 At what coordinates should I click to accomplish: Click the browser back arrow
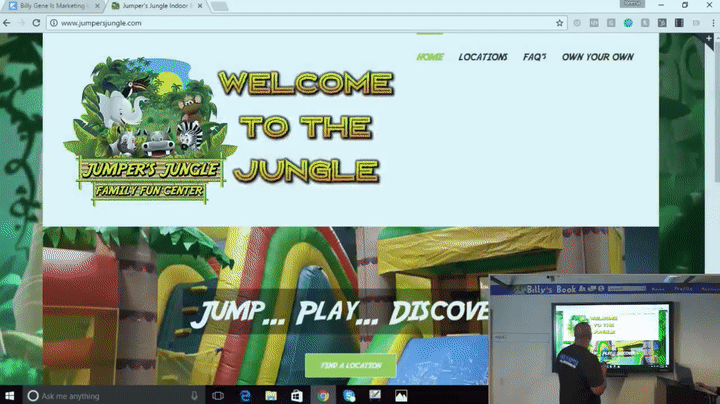(x=9, y=22)
